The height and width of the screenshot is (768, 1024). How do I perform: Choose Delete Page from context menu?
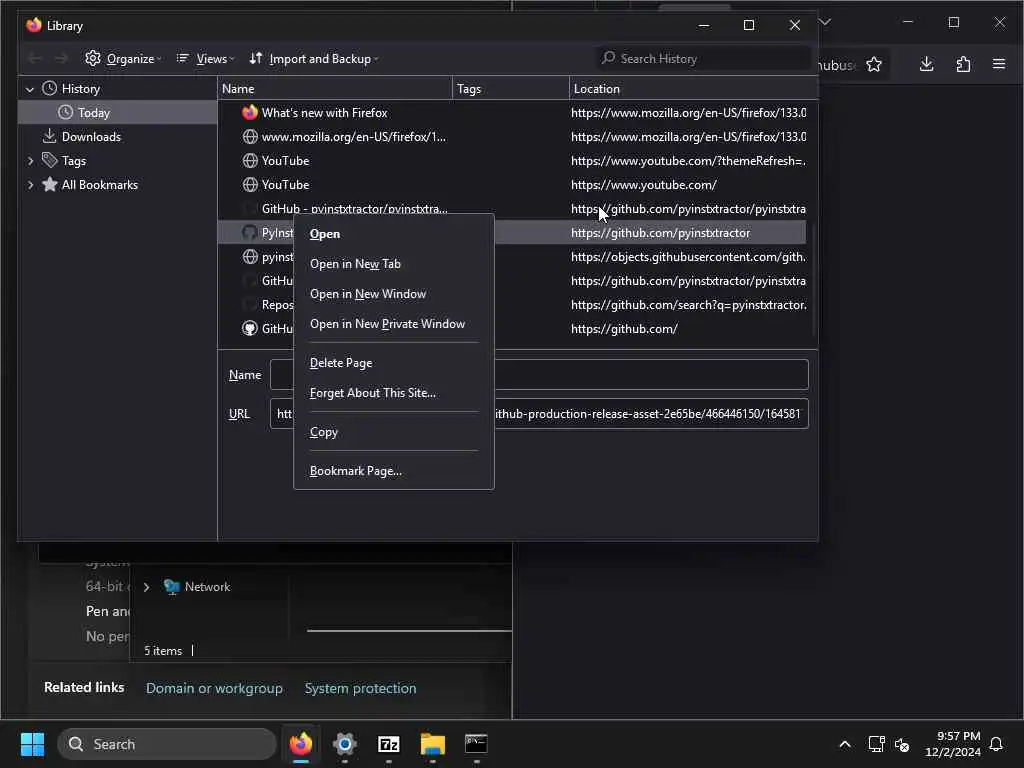point(394,363)
